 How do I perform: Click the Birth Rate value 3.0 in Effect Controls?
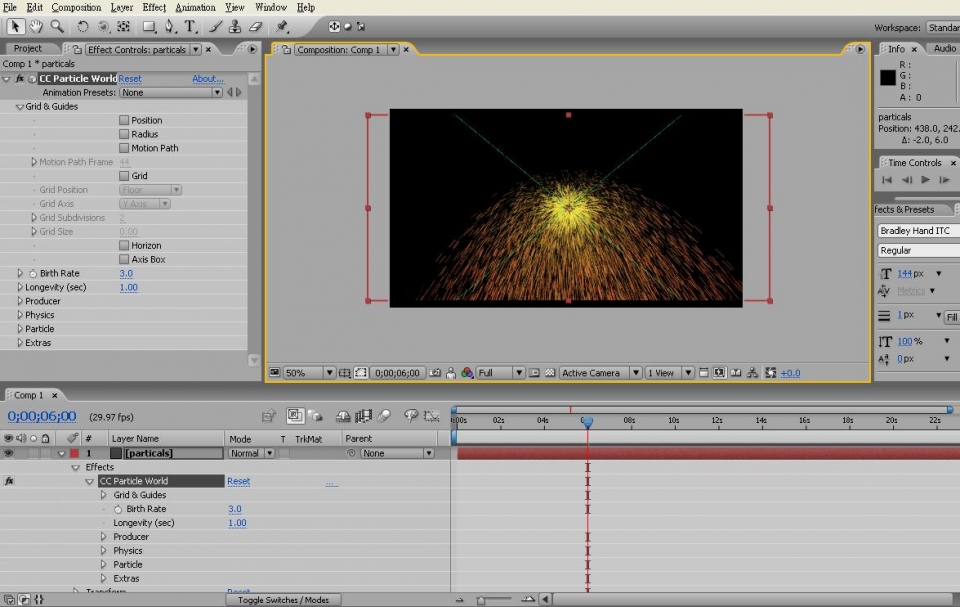pos(126,273)
